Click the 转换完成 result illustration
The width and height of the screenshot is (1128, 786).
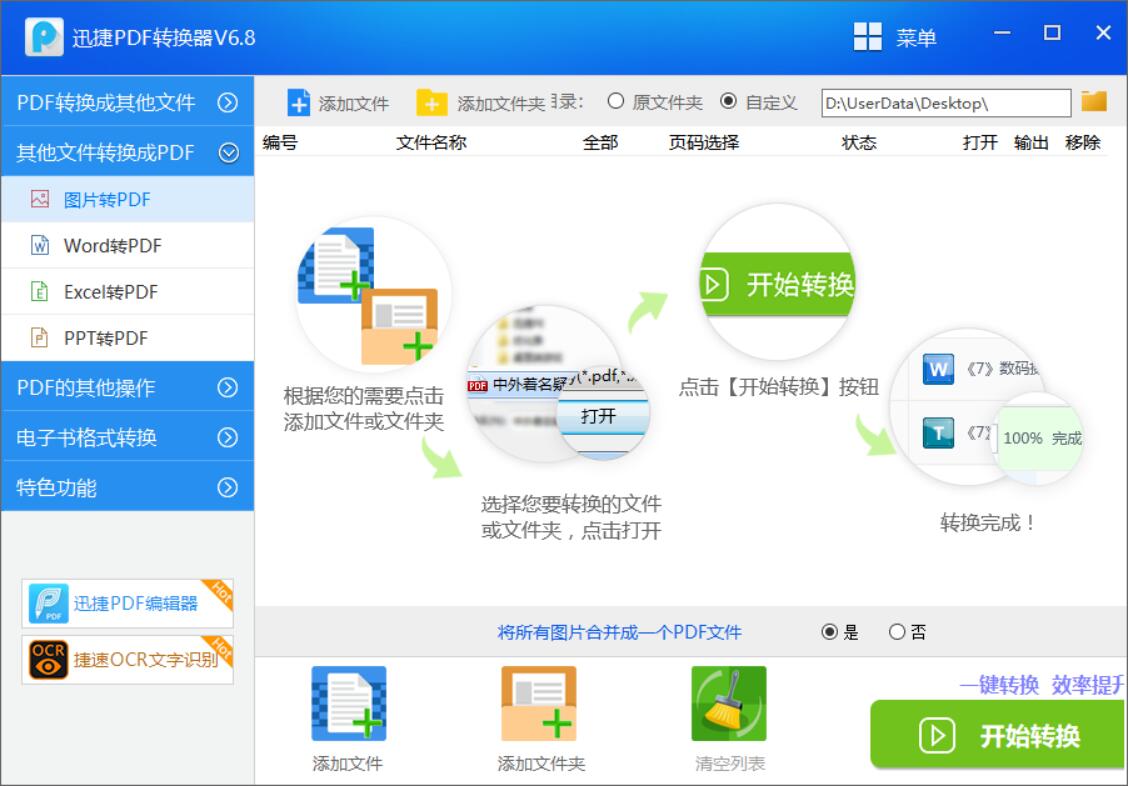click(x=987, y=407)
